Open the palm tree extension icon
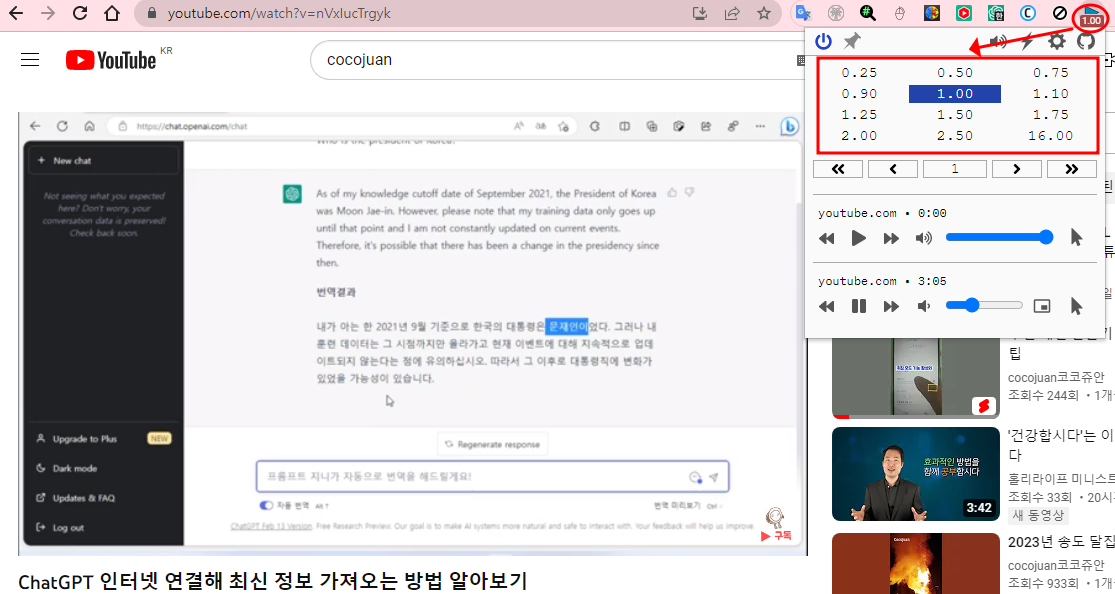This screenshot has height=594, width=1115. pyautogui.click(x=836, y=14)
